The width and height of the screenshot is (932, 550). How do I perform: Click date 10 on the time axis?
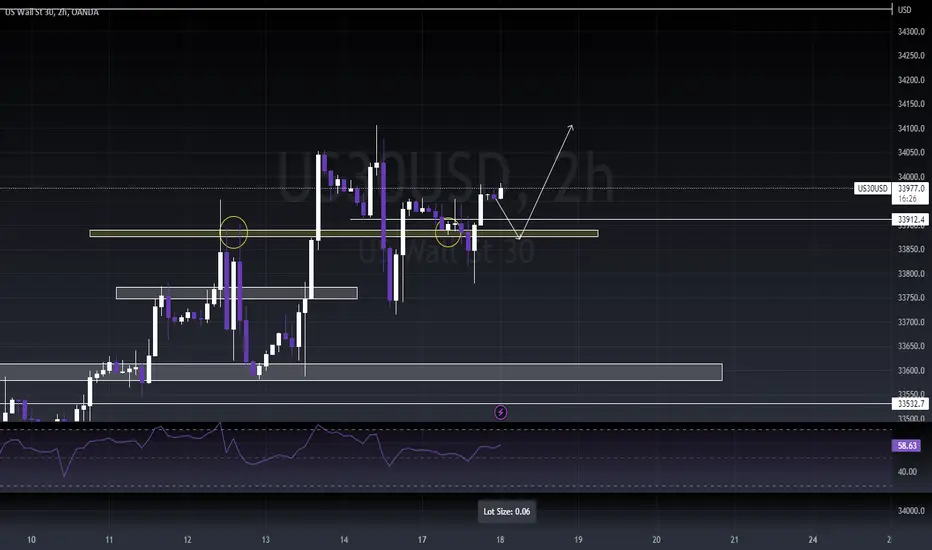click(31, 540)
